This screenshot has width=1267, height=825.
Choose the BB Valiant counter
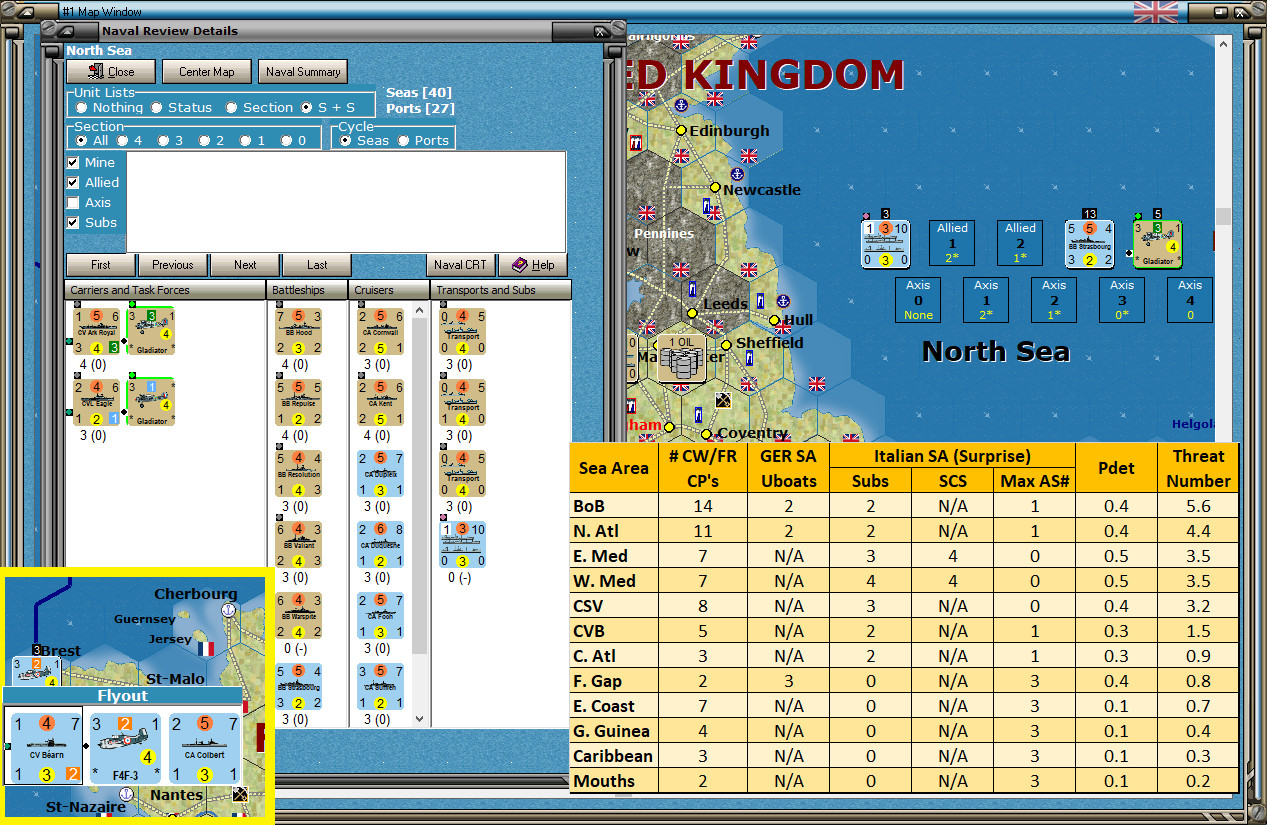(299, 544)
